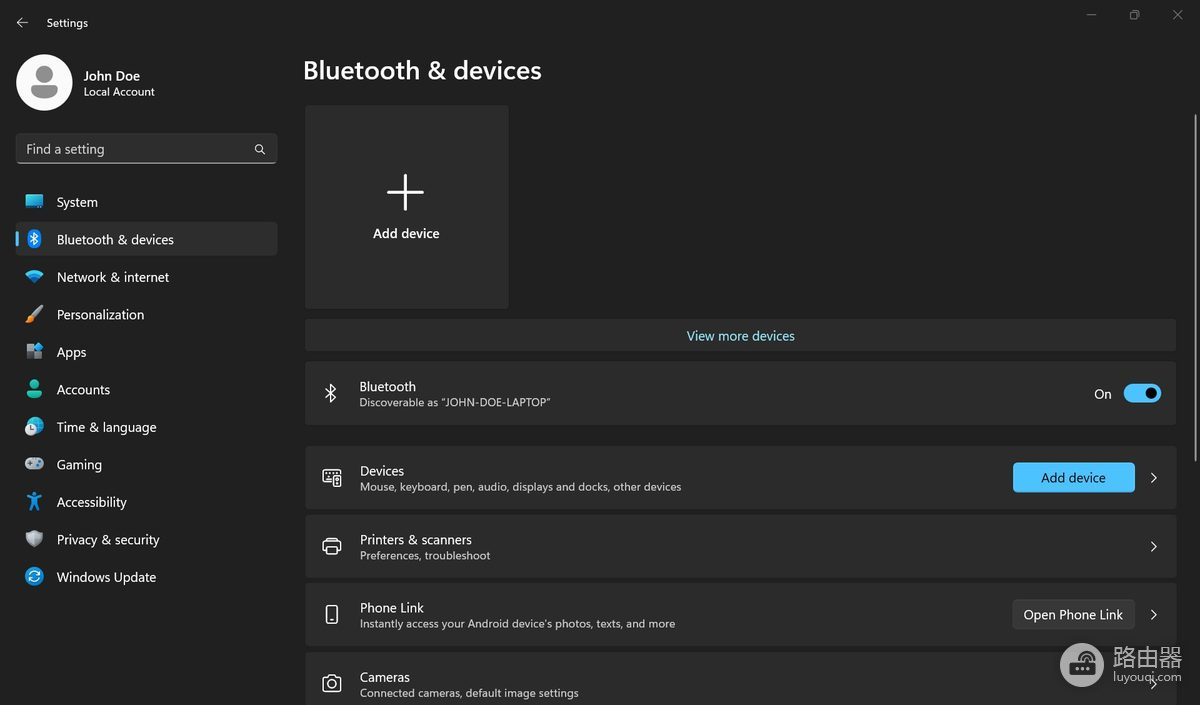Viewport: 1200px width, 705px height.
Task: Click "Mouse, keyboard, pen, audio" description
Action: coord(520,487)
